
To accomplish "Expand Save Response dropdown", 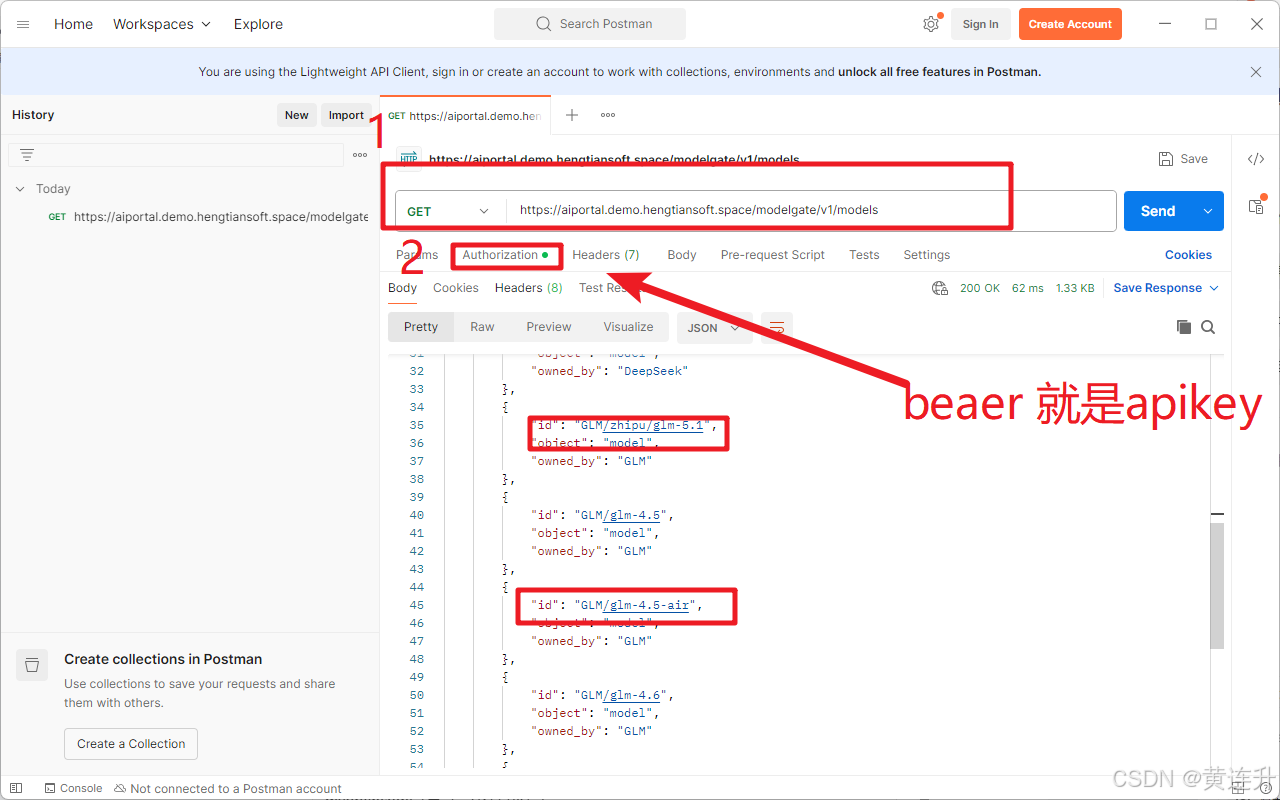I will click(x=1166, y=288).
